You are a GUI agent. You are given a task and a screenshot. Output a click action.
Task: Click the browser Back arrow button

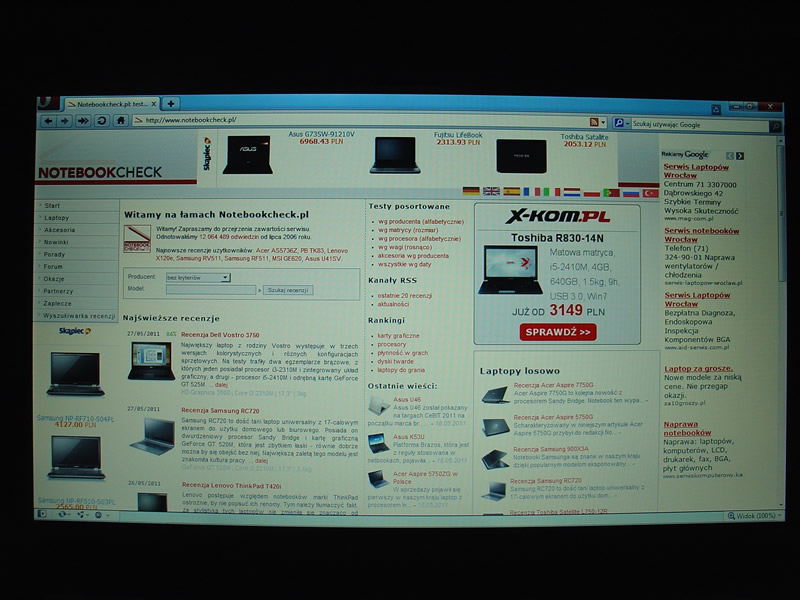(x=48, y=120)
